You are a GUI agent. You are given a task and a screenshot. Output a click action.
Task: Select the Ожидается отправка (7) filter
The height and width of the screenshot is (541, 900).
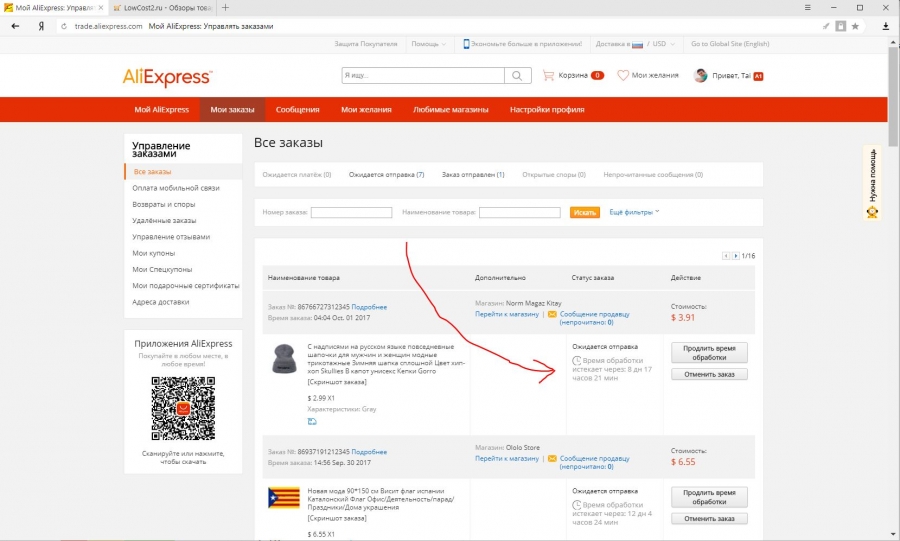pos(386,175)
